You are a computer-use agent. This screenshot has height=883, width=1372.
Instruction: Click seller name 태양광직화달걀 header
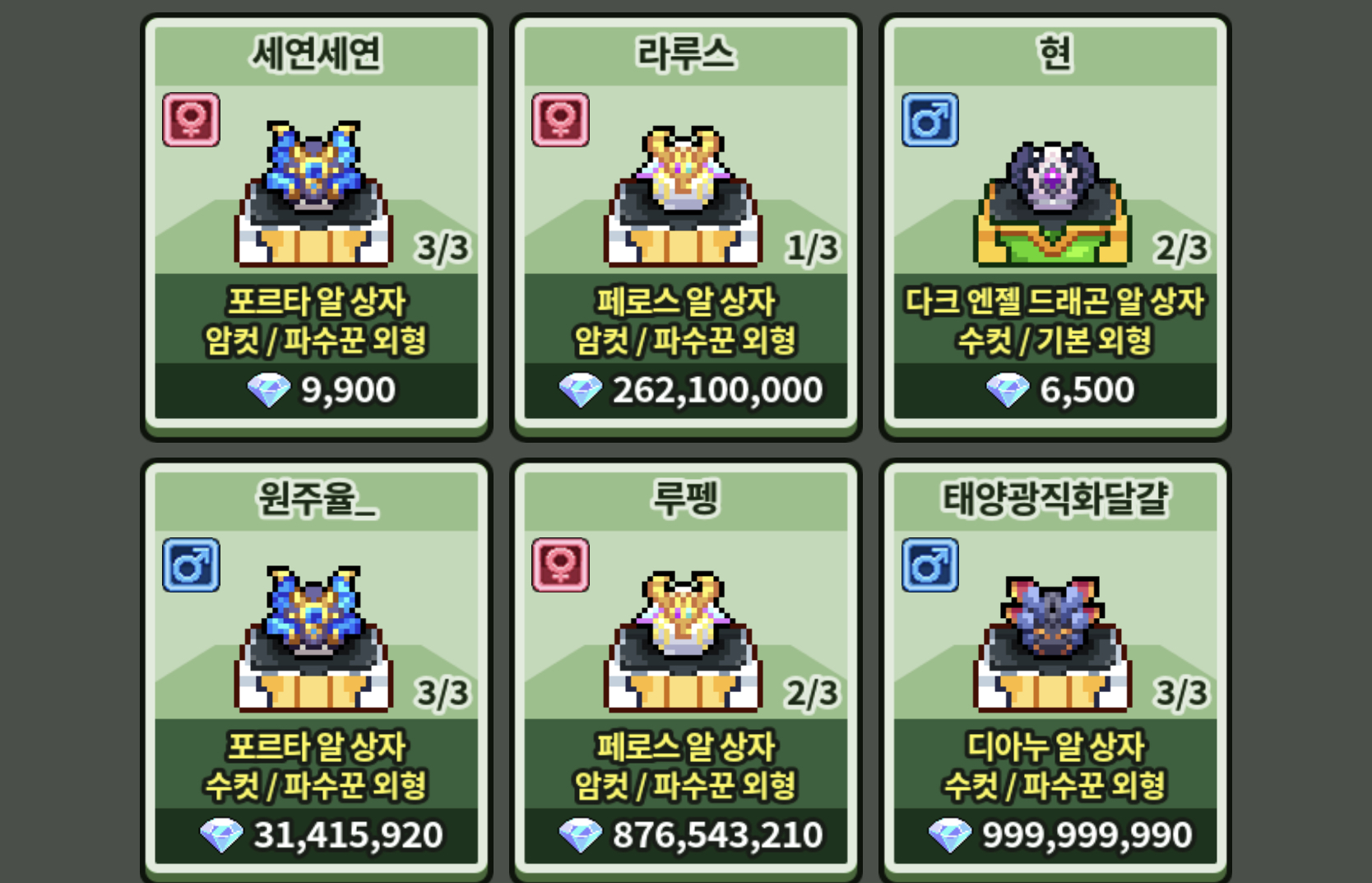1054,499
